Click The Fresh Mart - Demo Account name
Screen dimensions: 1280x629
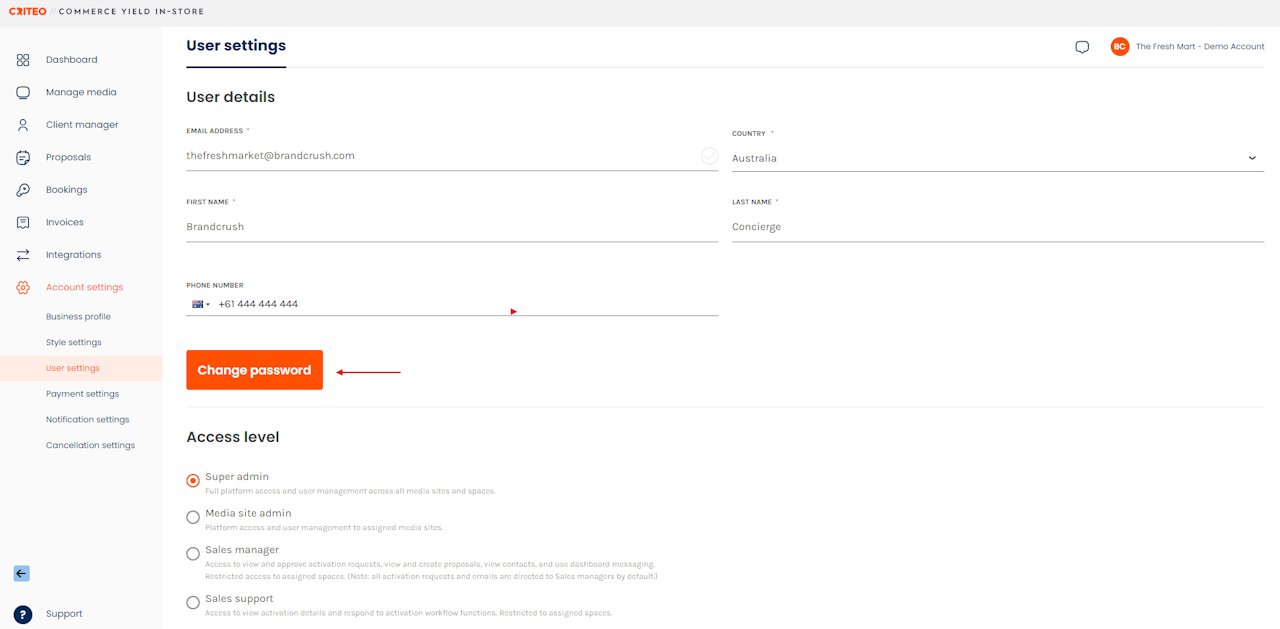point(1200,46)
